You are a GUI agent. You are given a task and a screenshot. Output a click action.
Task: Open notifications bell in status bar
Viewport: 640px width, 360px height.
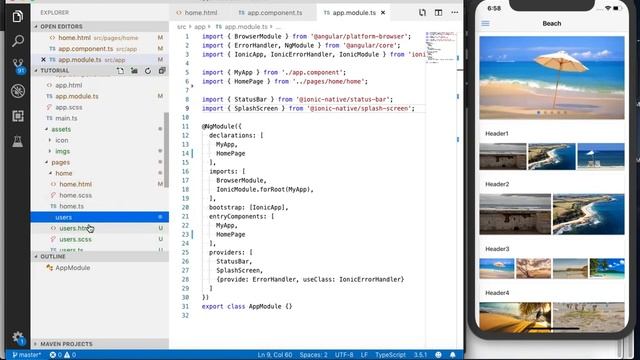453,355
